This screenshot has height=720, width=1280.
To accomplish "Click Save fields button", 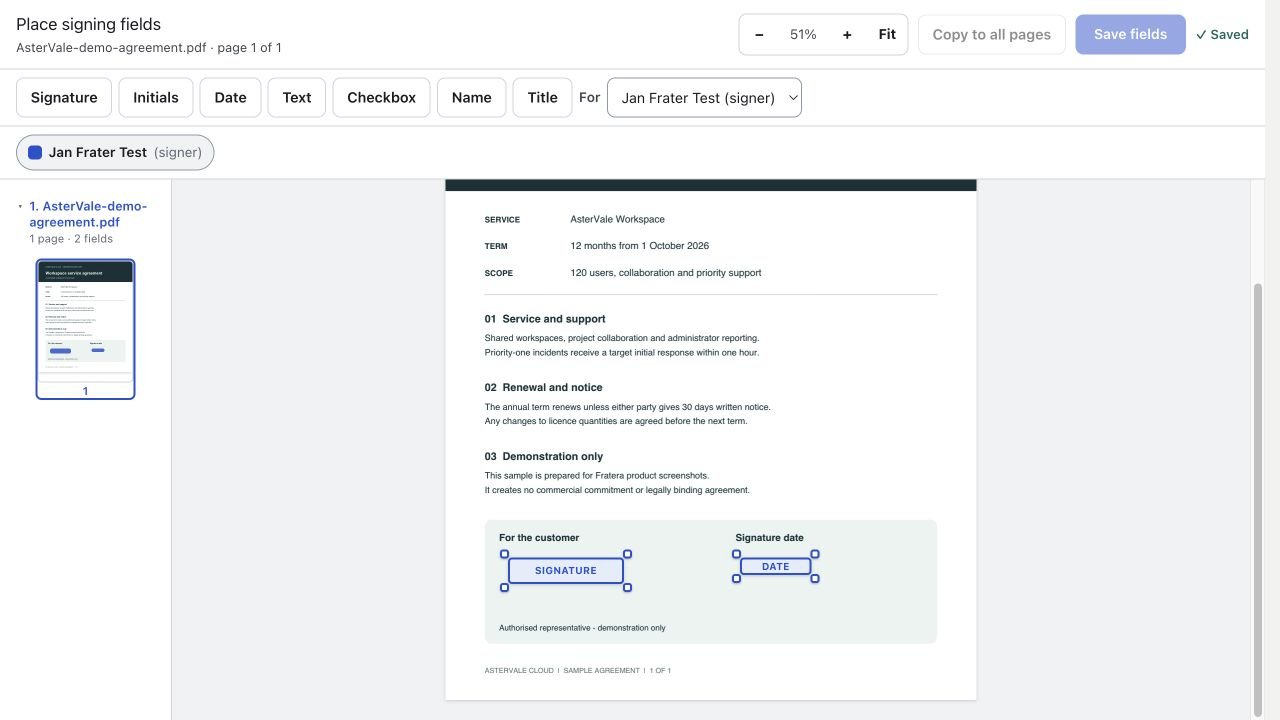I will [x=1131, y=35].
